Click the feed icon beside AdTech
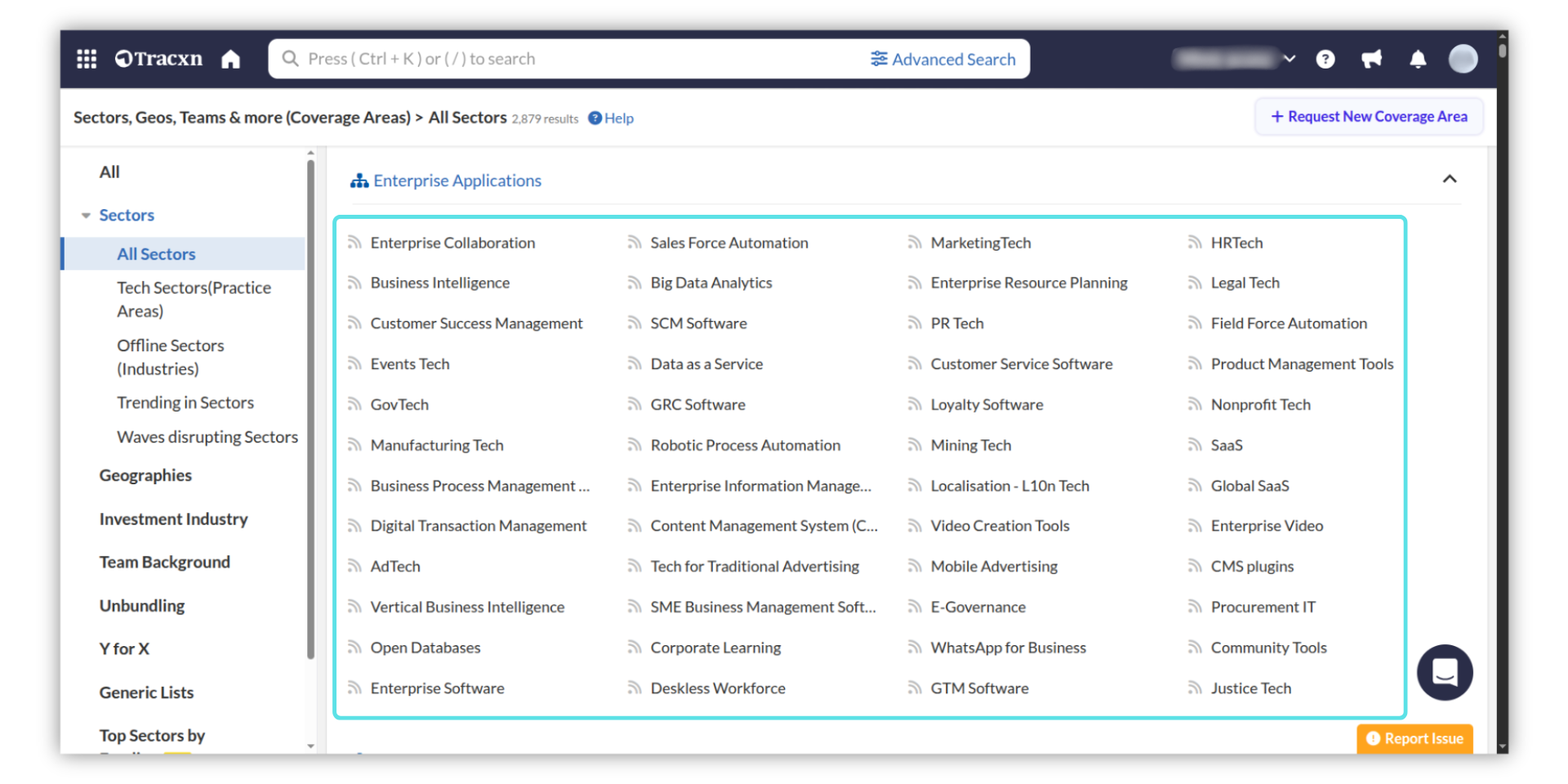 [354, 566]
